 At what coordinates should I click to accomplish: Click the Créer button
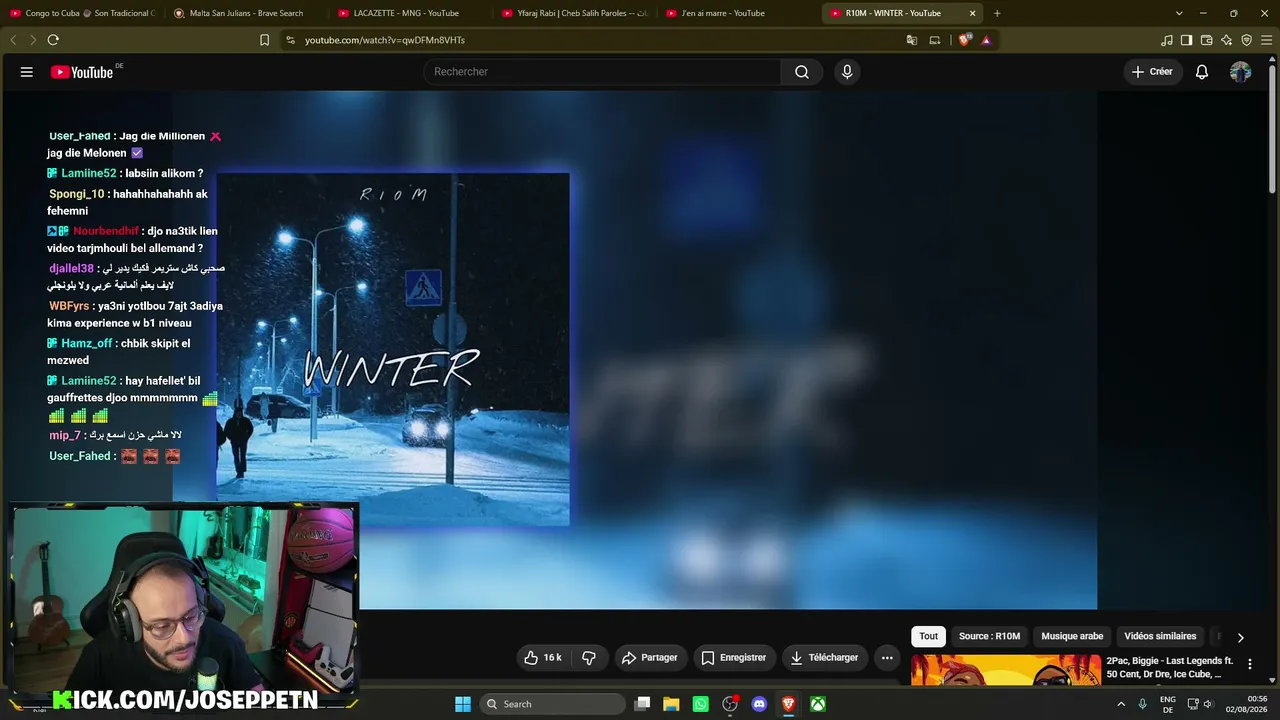pos(1152,72)
